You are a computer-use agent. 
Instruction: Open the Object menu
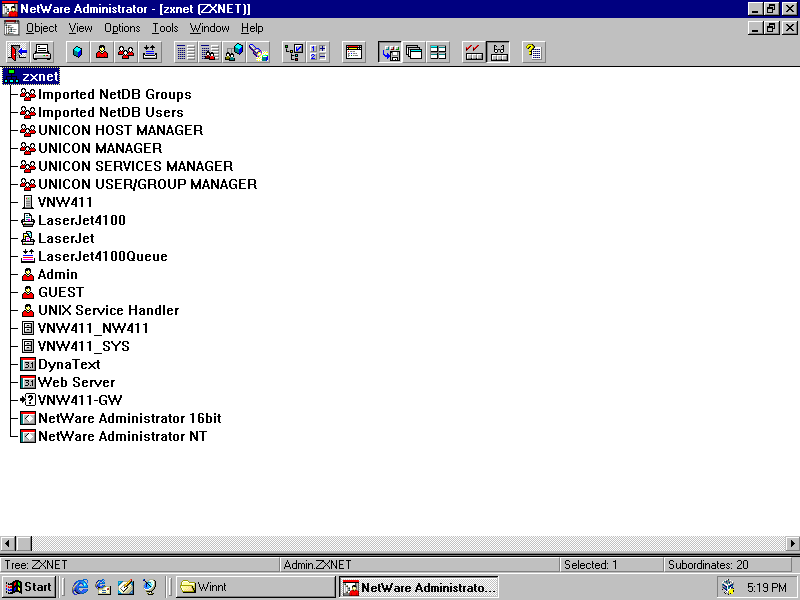[x=41, y=28]
